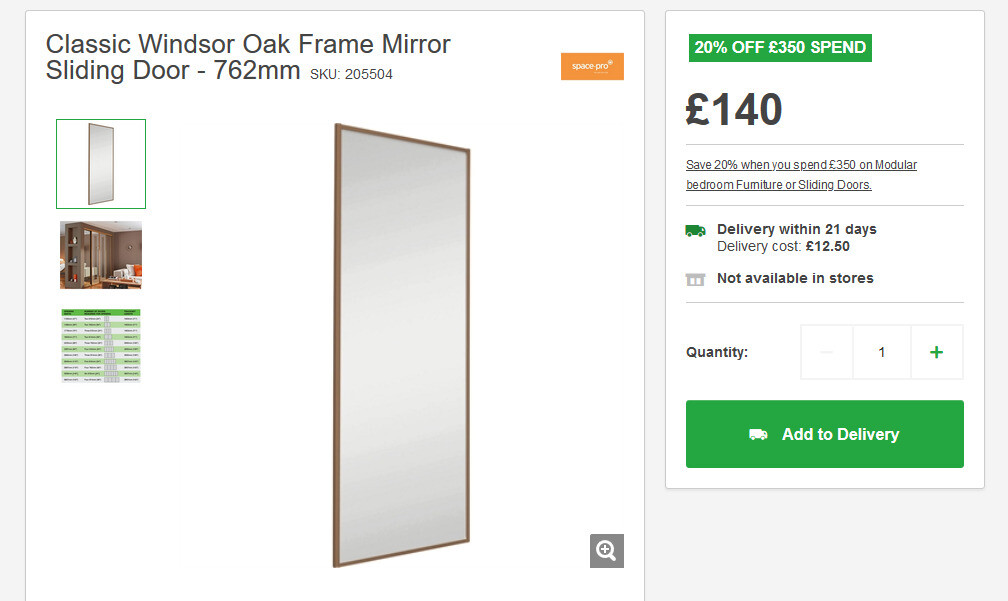Click the Classic Windsor Oak product title
The image size is (1008, 601).
(x=248, y=57)
